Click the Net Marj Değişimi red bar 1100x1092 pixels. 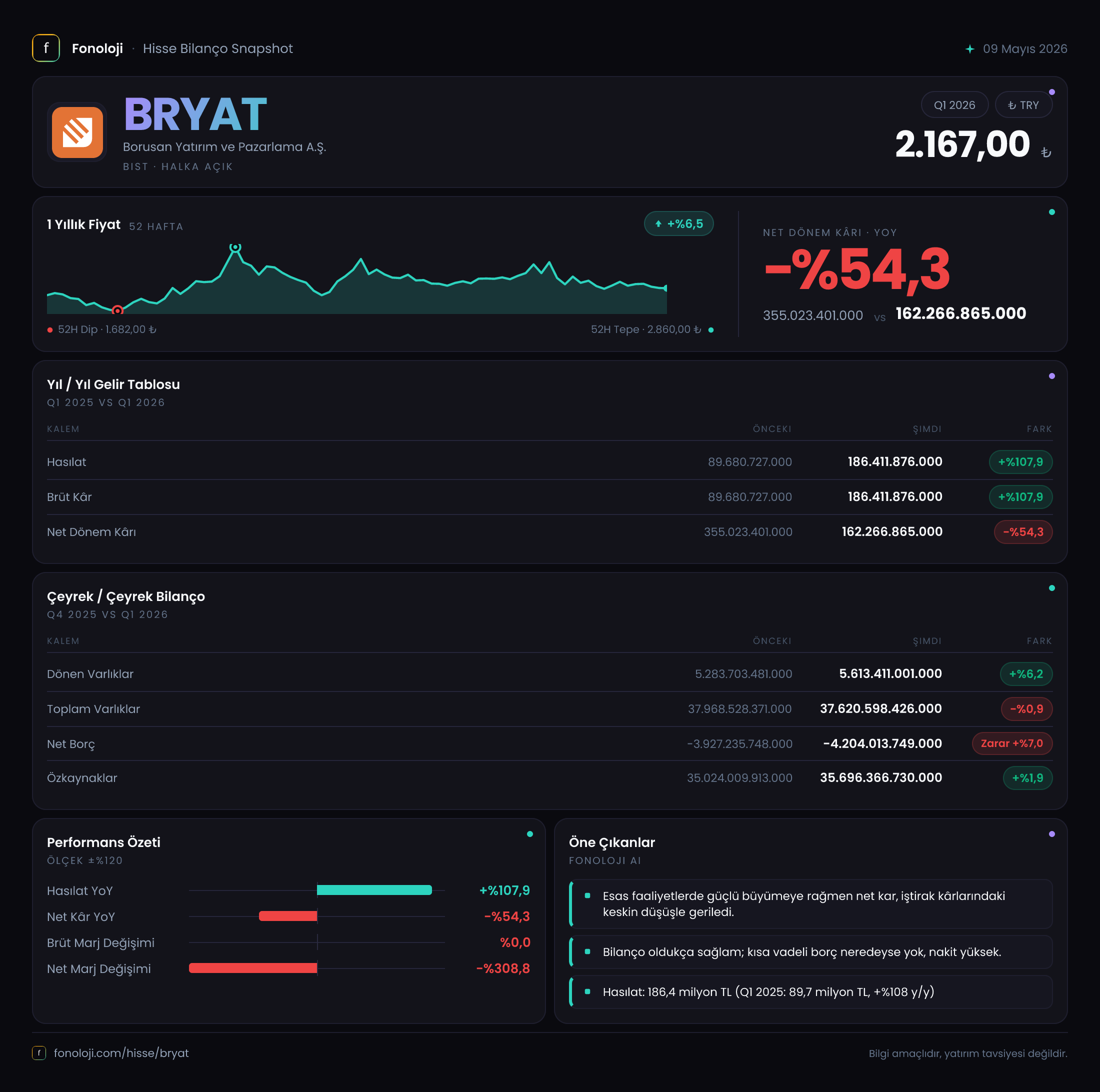[x=253, y=968]
